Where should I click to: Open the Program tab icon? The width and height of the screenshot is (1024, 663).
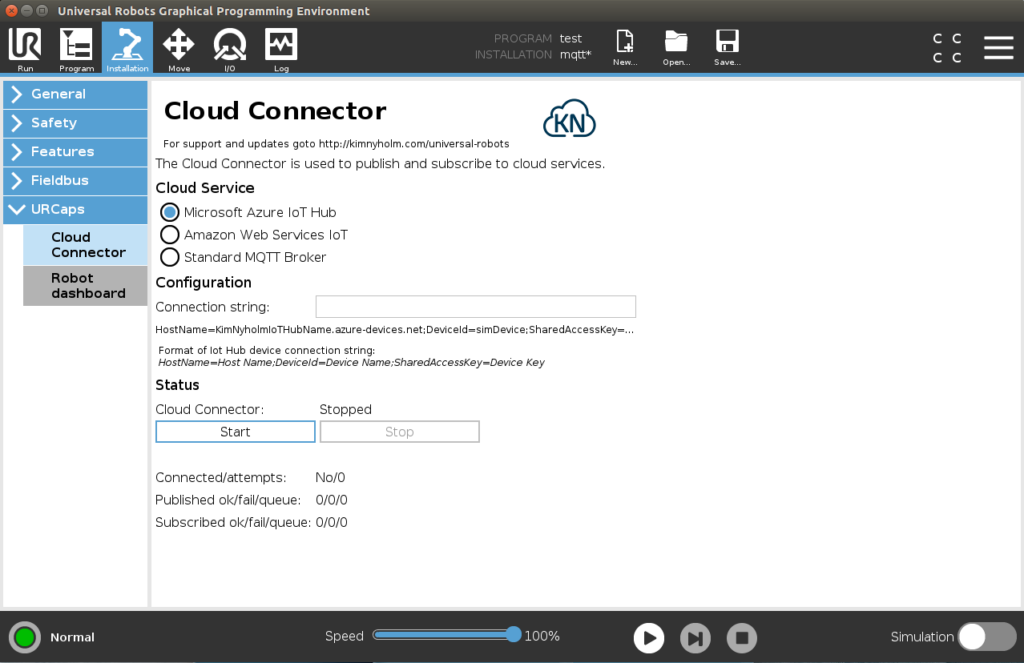76,48
